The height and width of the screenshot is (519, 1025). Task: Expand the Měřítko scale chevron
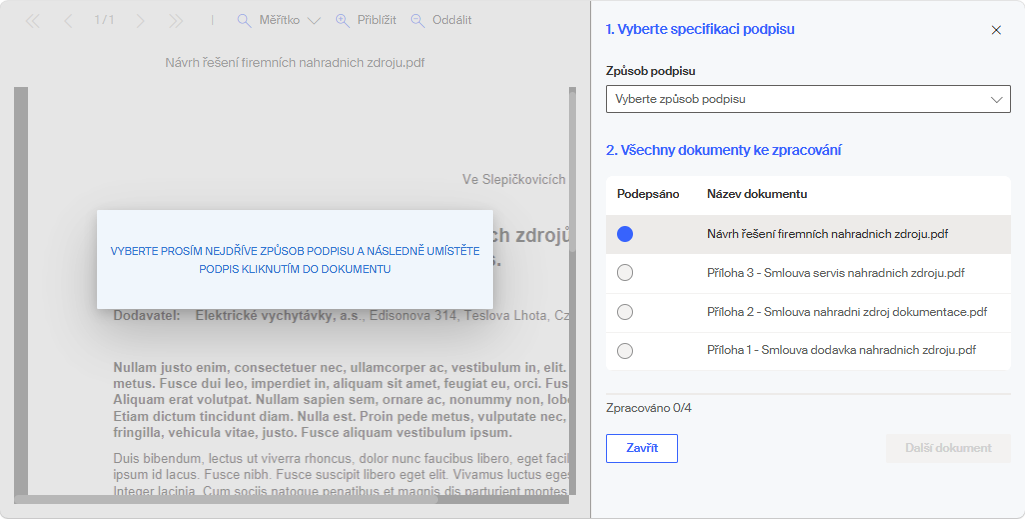[314, 21]
